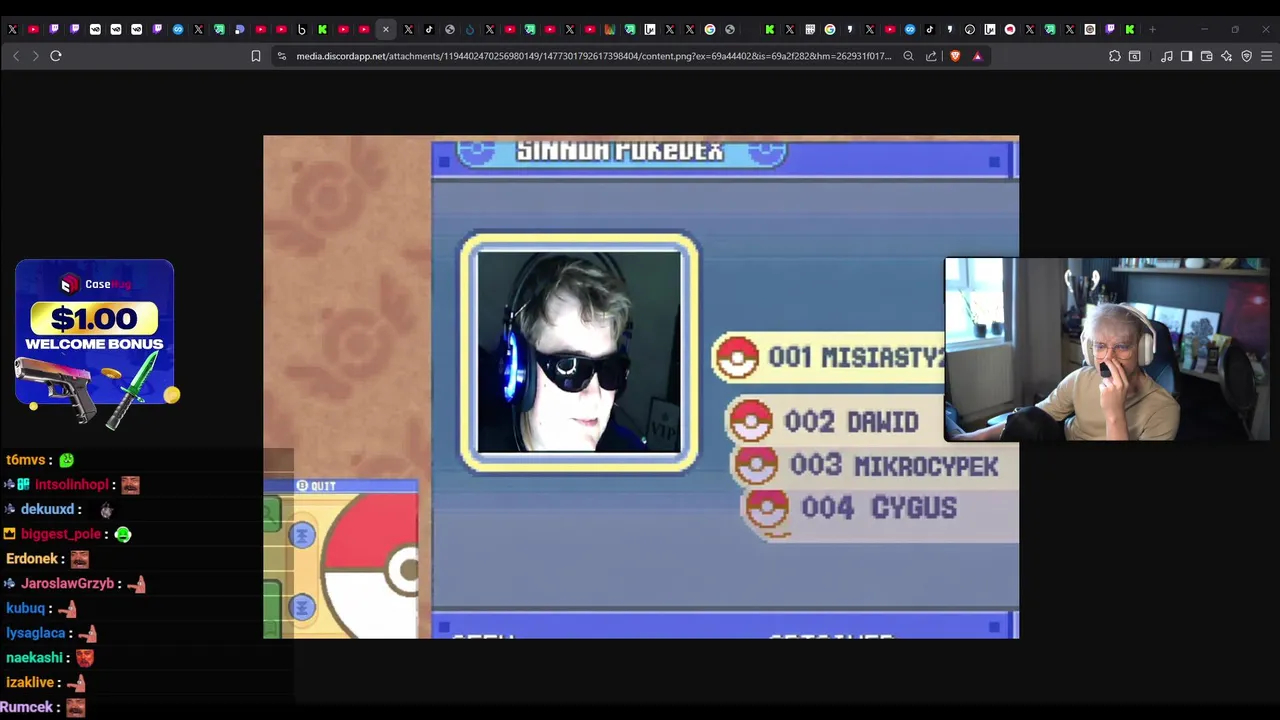The height and width of the screenshot is (720, 1280).
Task: Close the active tab
Action: [386, 29]
